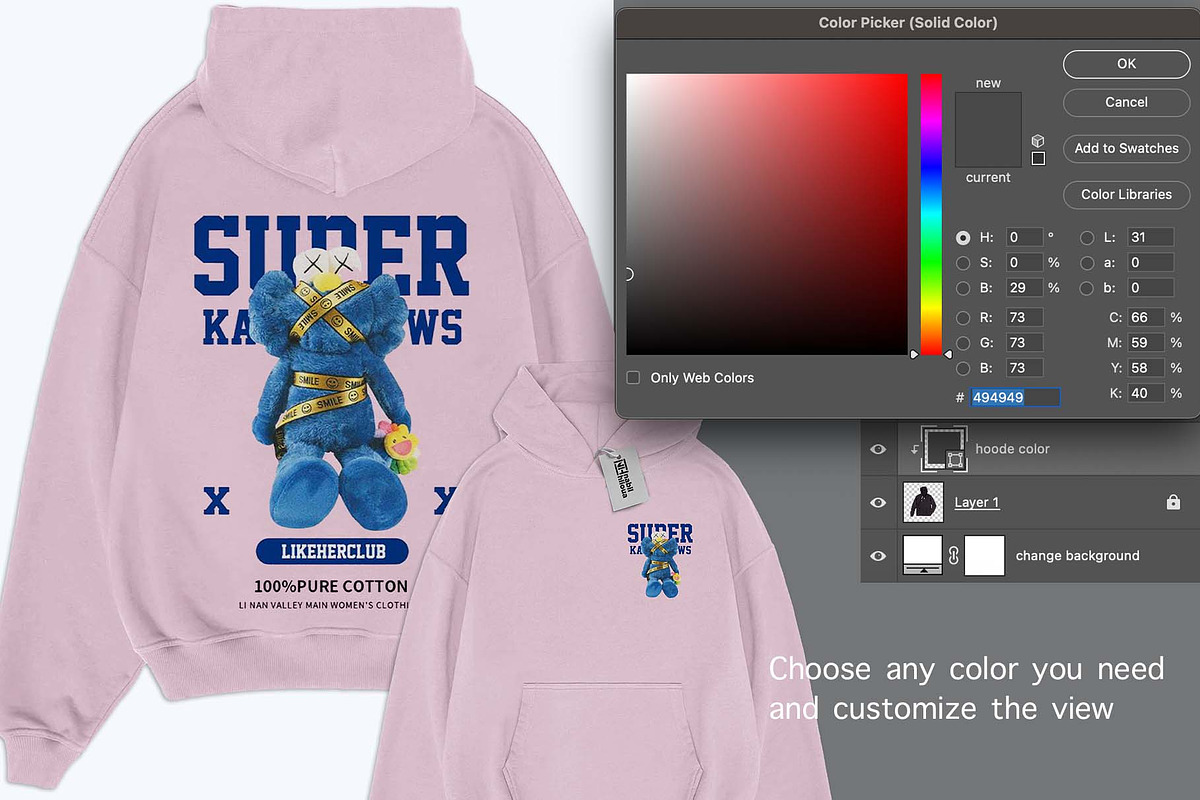Screen dimensions: 1200x800
Task: Click the G value field showing 73
Action: click(x=1024, y=343)
